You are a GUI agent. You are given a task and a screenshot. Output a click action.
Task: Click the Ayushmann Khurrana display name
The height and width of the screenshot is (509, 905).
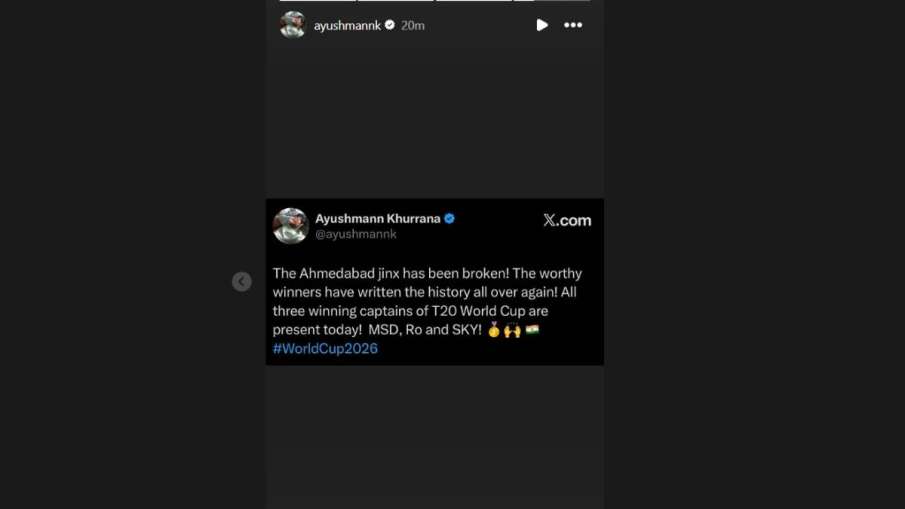point(377,218)
